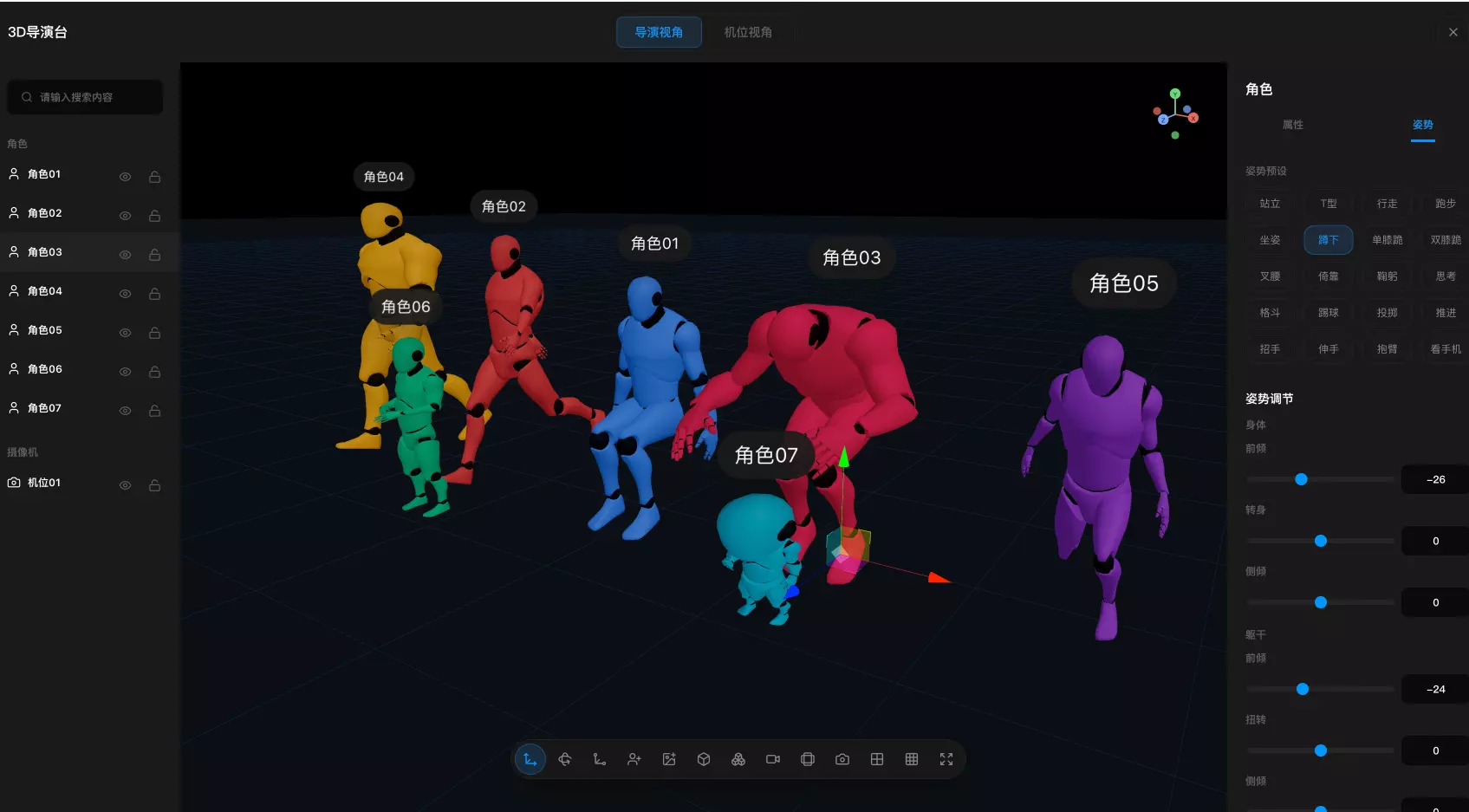This screenshot has width=1469, height=812.
Task: Apply the 坐姿 pose preset
Action: [1270, 240]
